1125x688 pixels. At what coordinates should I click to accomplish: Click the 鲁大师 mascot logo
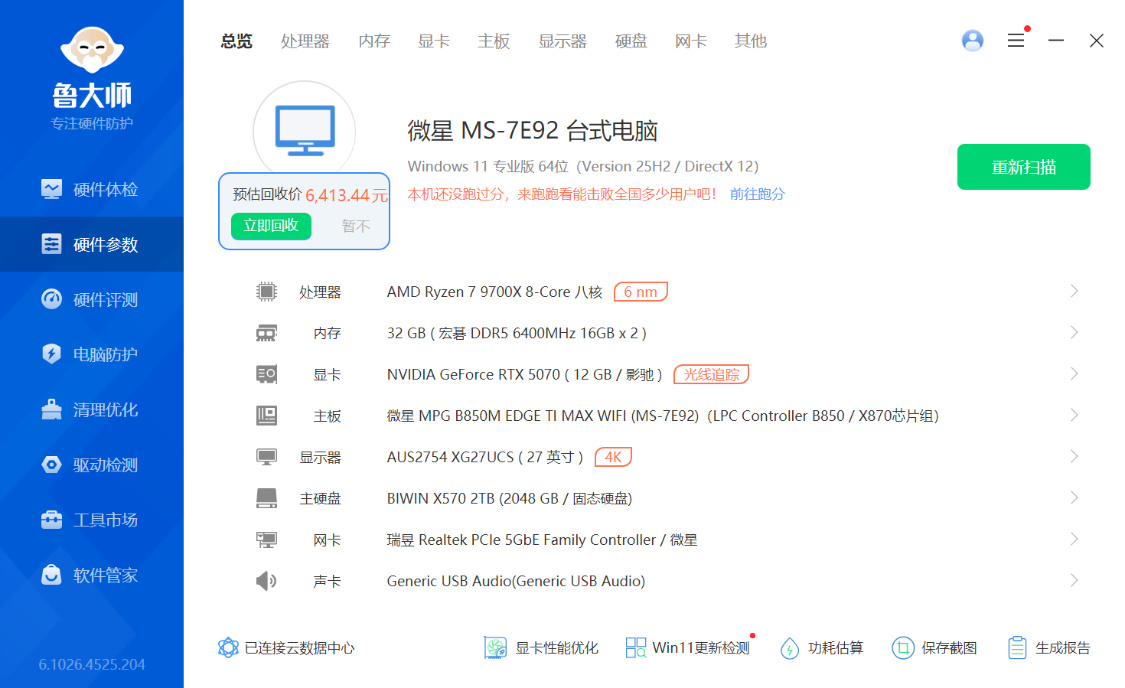pyautogui.click(x=92, y=50)
